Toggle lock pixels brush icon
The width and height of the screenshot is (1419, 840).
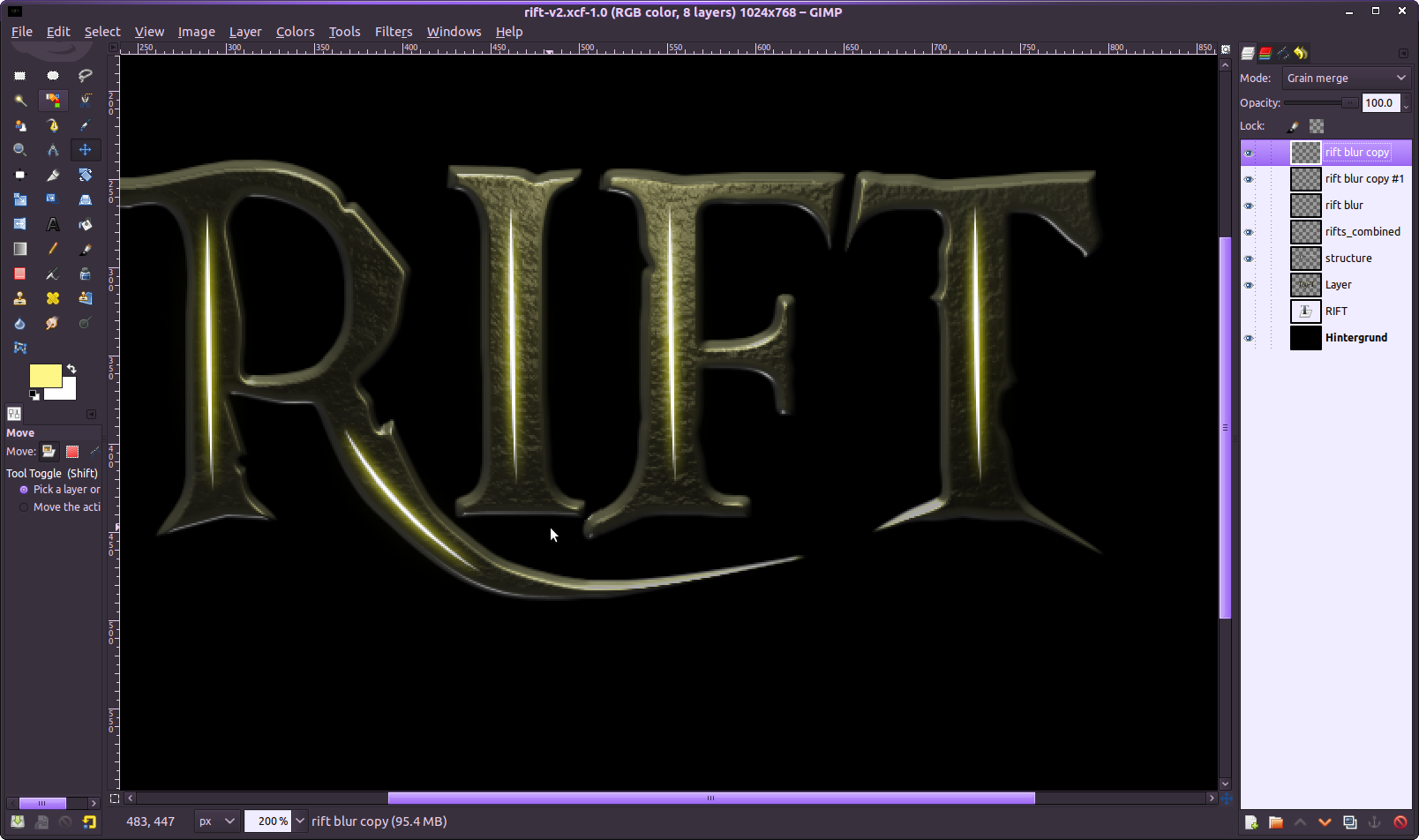point(1293,126)
